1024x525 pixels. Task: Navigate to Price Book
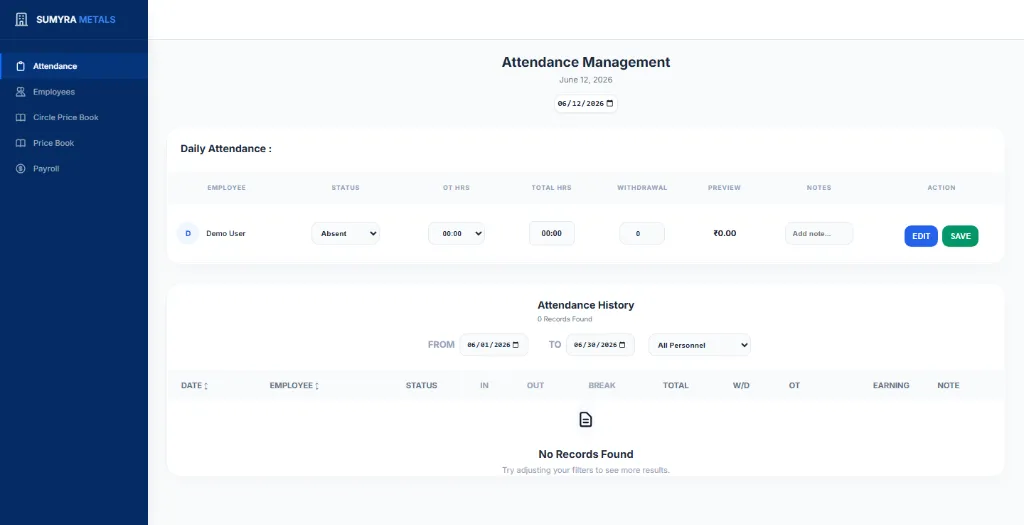[74, 143]
